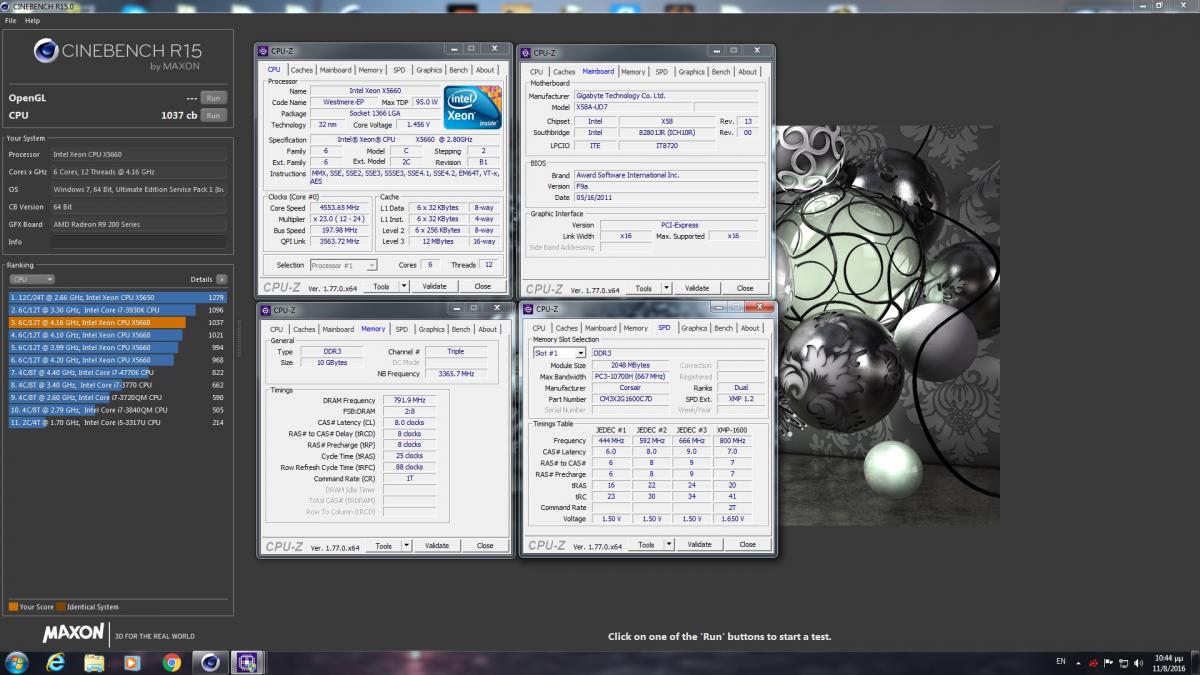Click title bar icon of CPU-Z Memory-tab window
This screenshot has width=1200, height=675.
click(265, 310)
